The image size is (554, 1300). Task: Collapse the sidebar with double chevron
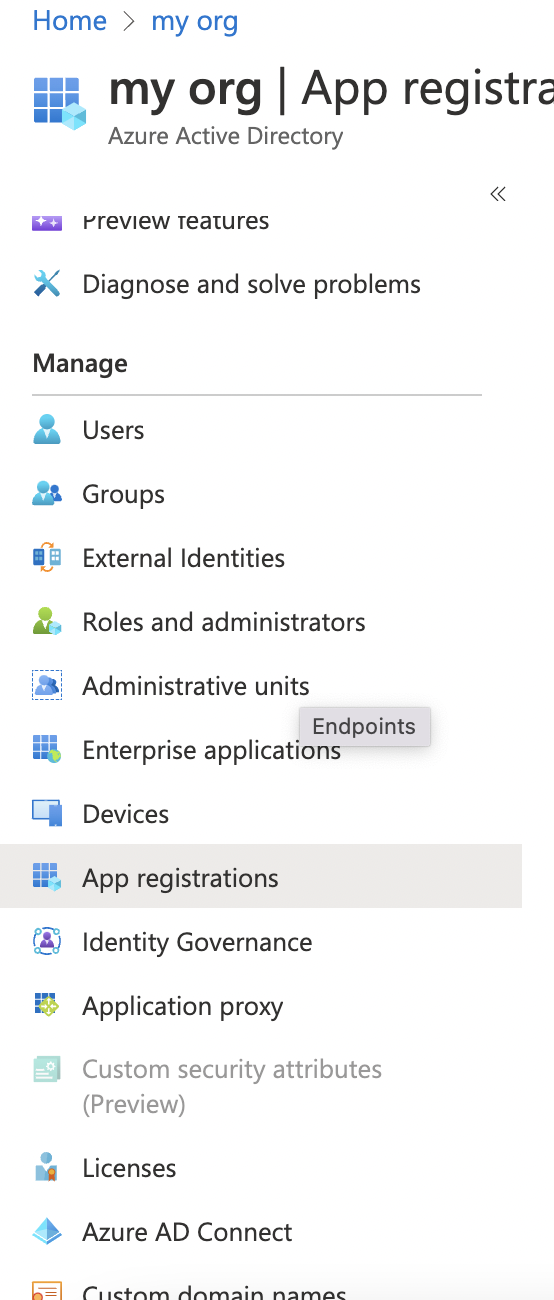coord(498,194)
